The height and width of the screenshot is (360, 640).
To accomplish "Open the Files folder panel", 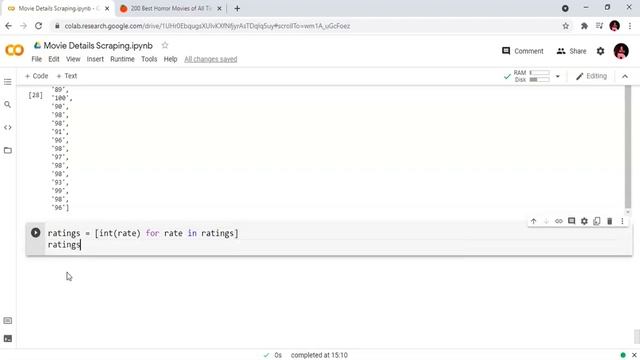I will coord(8,151).
